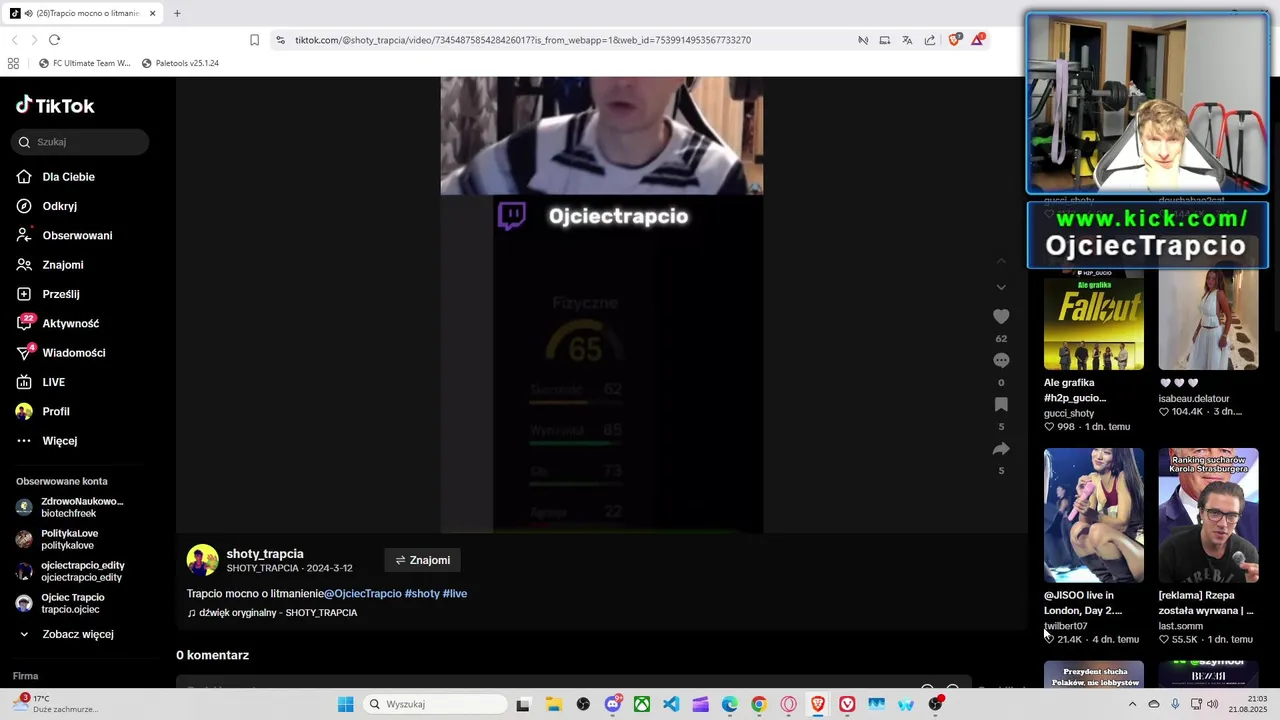Viewport: 1280px width, 720px height.
Task: Click the Znajomi button next to the author
Action: [422, 560]
